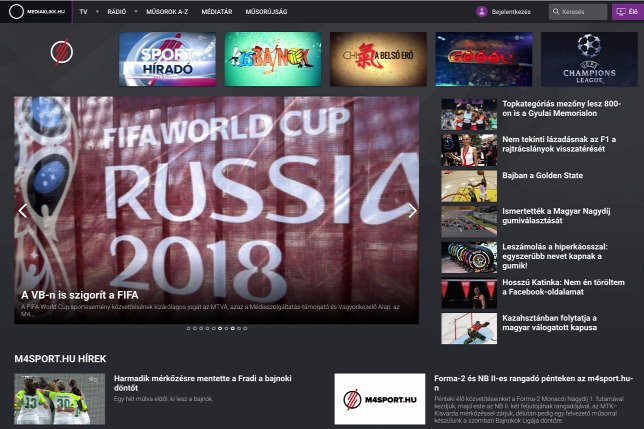Click the Élő live button

pyautogui.click(x=628, y=11)
